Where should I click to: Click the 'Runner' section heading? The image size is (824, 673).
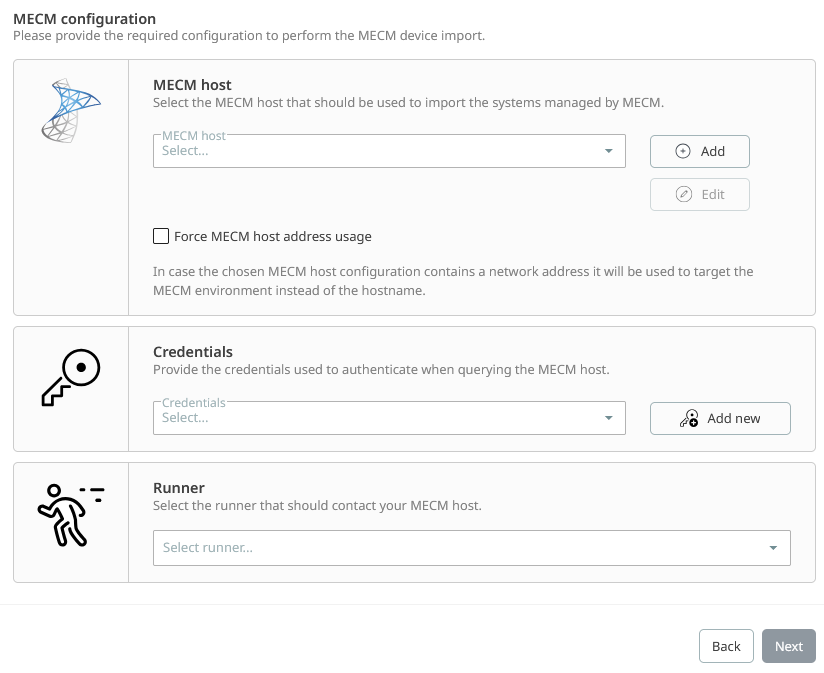pyautogui.click(x=179, y=488)
